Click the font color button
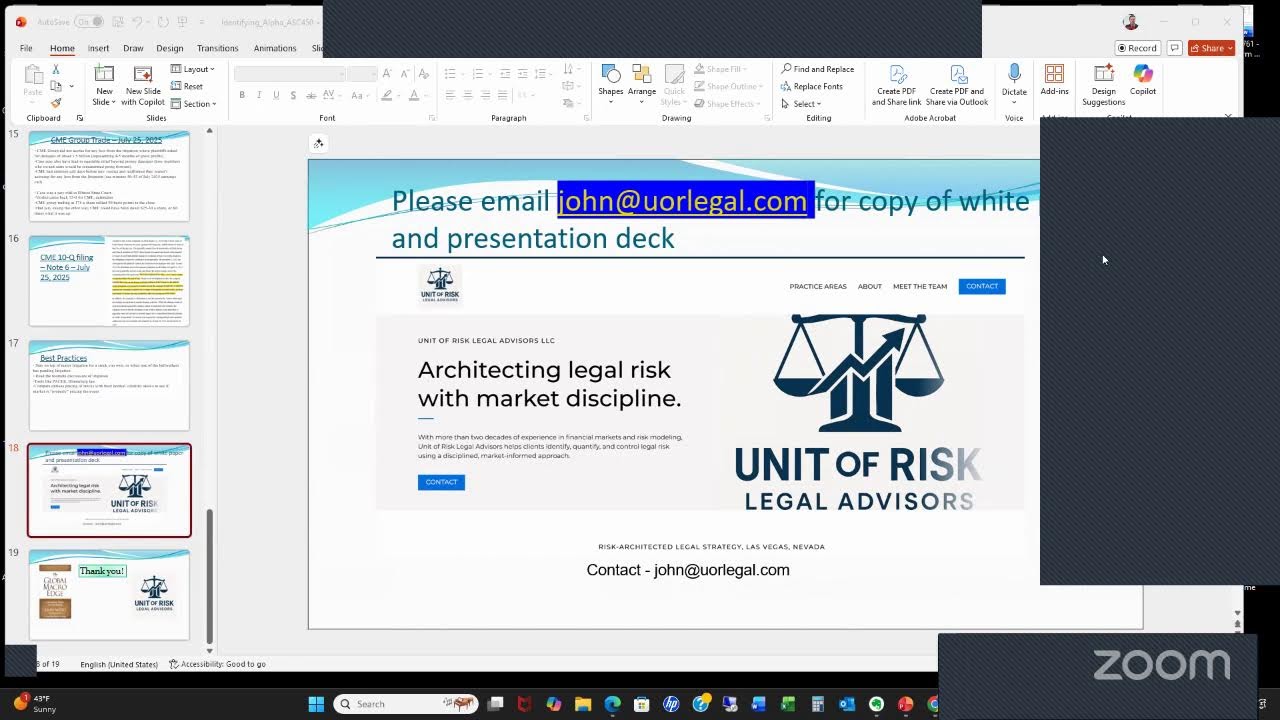1280x720 pixels. pyautogui.click(x=416, y=95)
